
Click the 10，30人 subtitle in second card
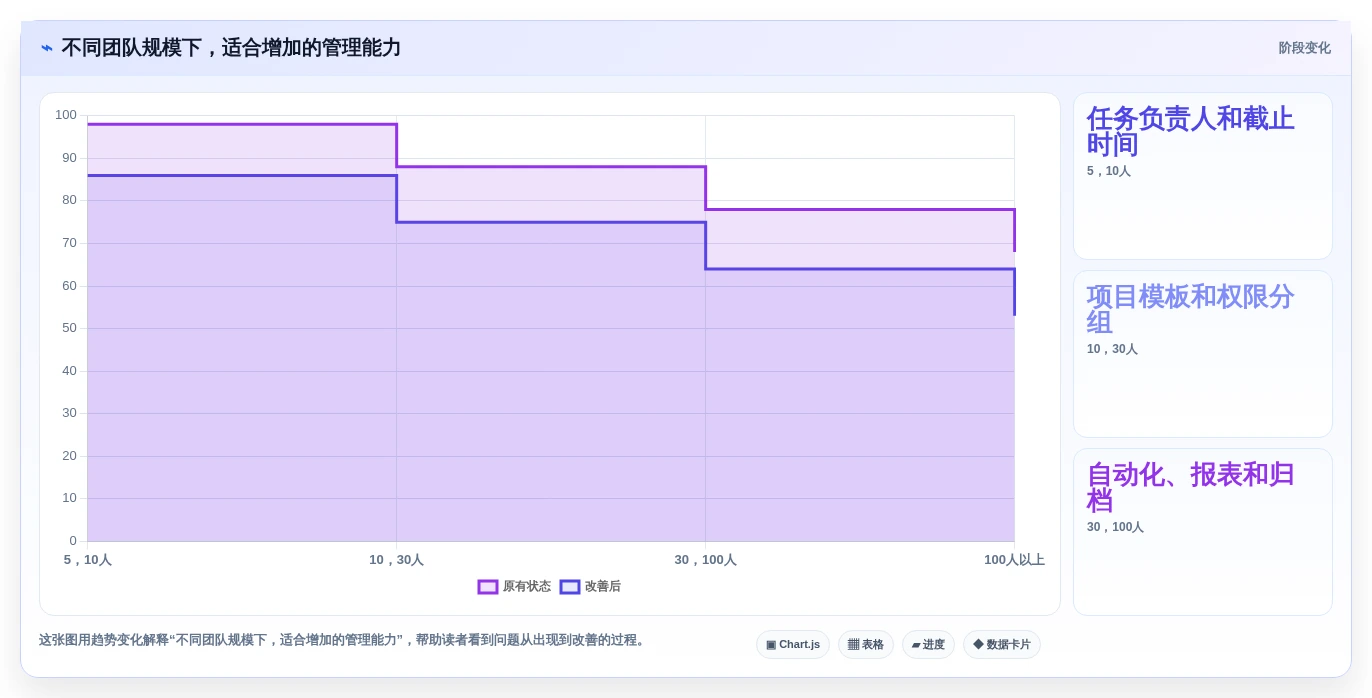click(x=1112, y=349)
